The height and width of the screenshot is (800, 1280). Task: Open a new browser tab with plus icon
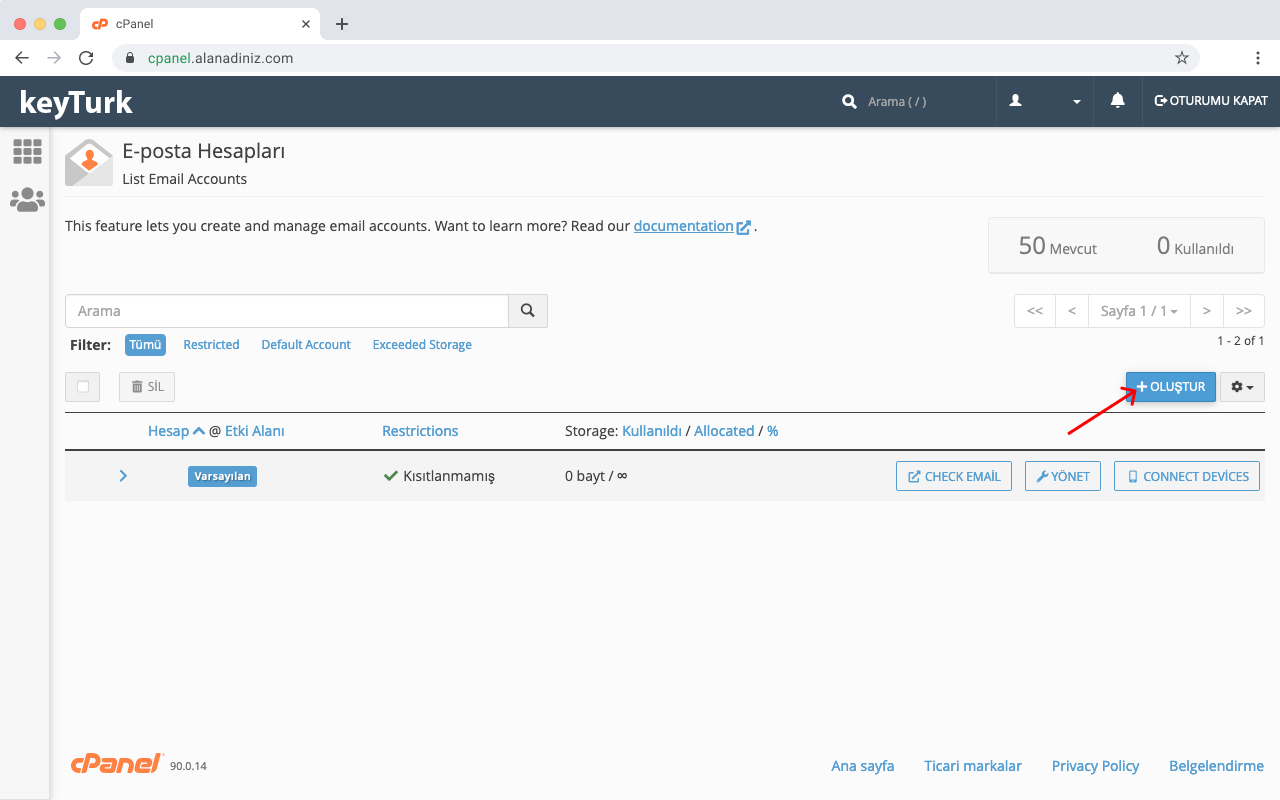342,24
